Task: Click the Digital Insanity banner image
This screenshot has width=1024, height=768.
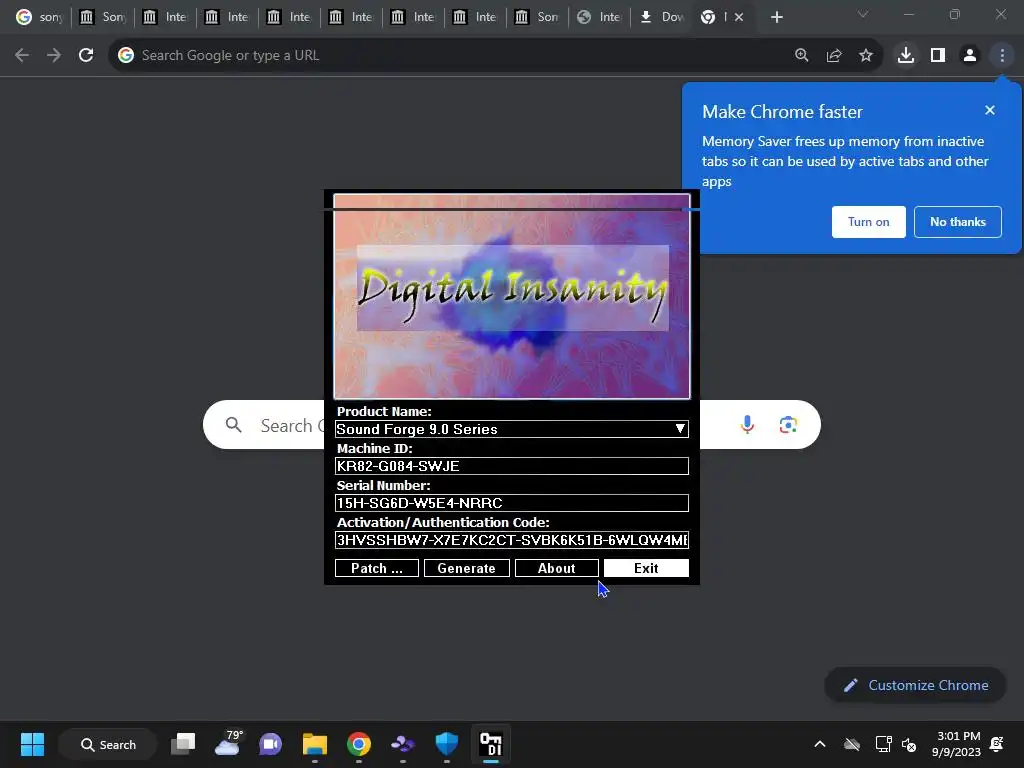Action: [x=511, y=296]
